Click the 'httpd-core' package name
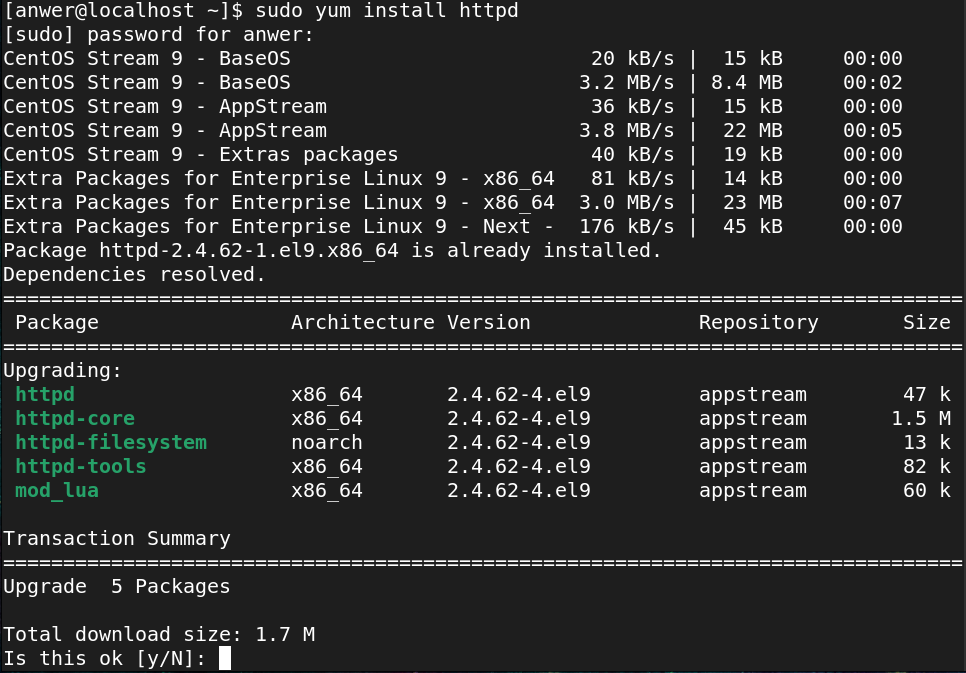 (x=75, y=419)
